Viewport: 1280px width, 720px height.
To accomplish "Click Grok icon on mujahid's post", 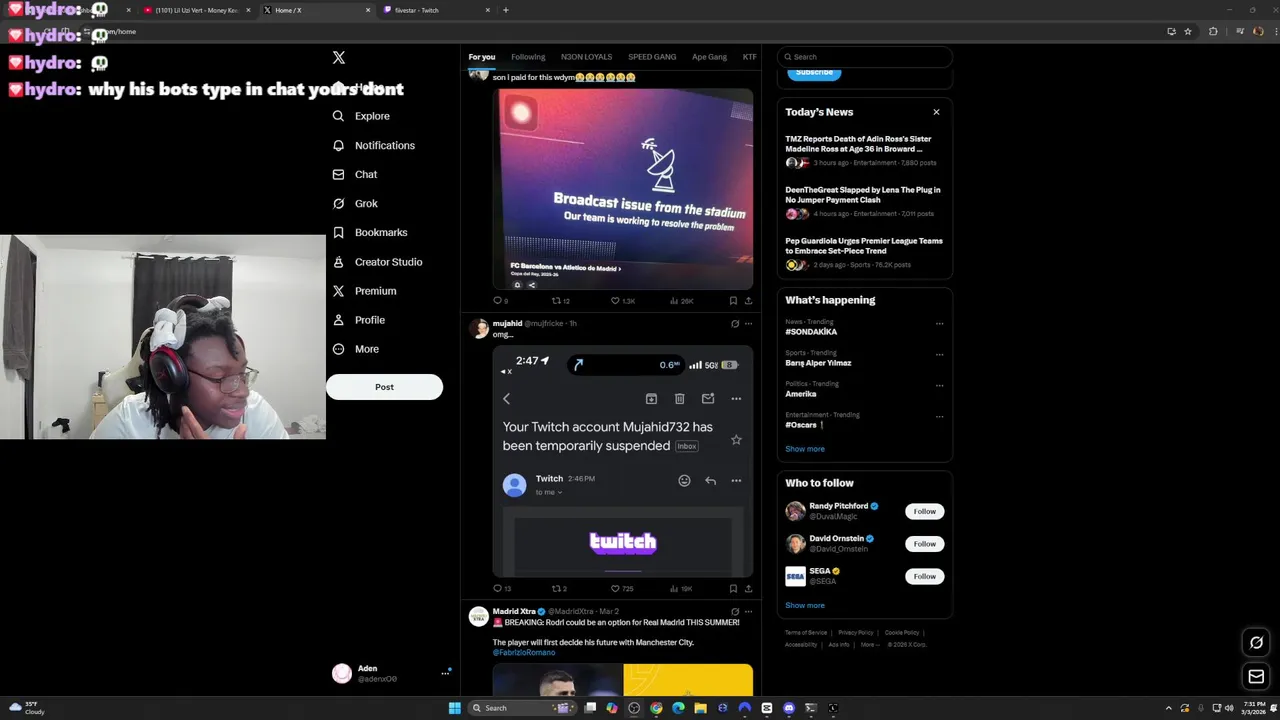I will [x=735, y=324].
